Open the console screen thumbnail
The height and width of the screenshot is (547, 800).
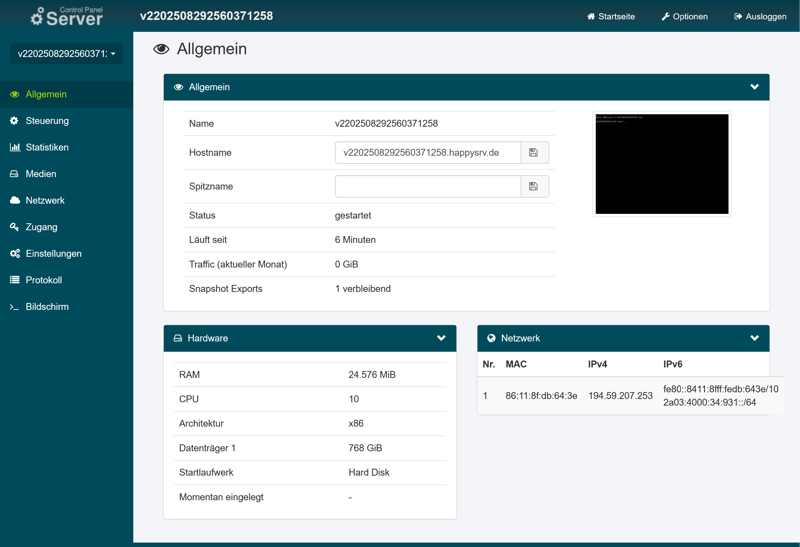tap(662, 164)
